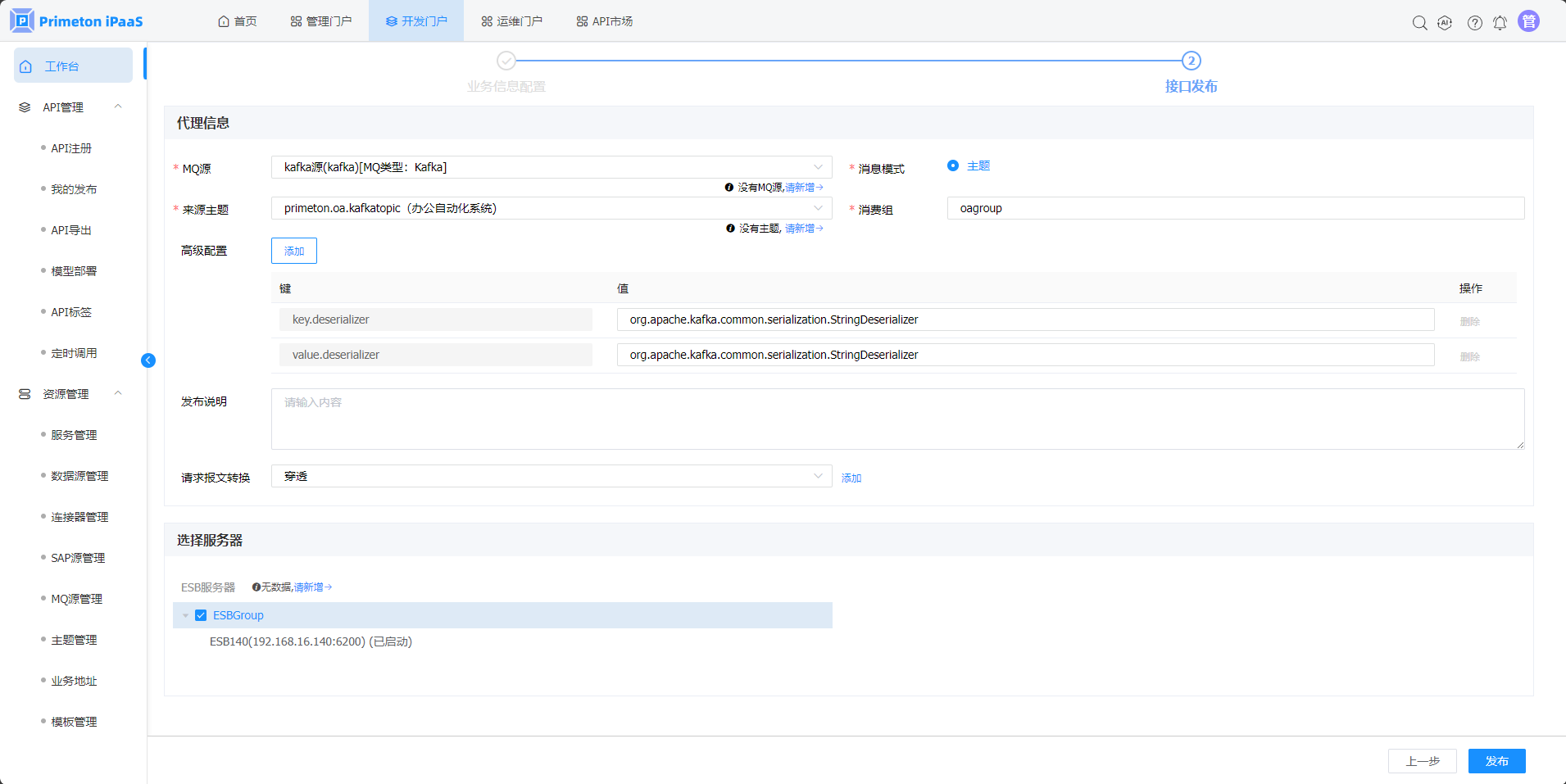Screen dimensions: 1566x784
Task: Collapse the API管理 sidebar section
Action: (x=118, y=107)
